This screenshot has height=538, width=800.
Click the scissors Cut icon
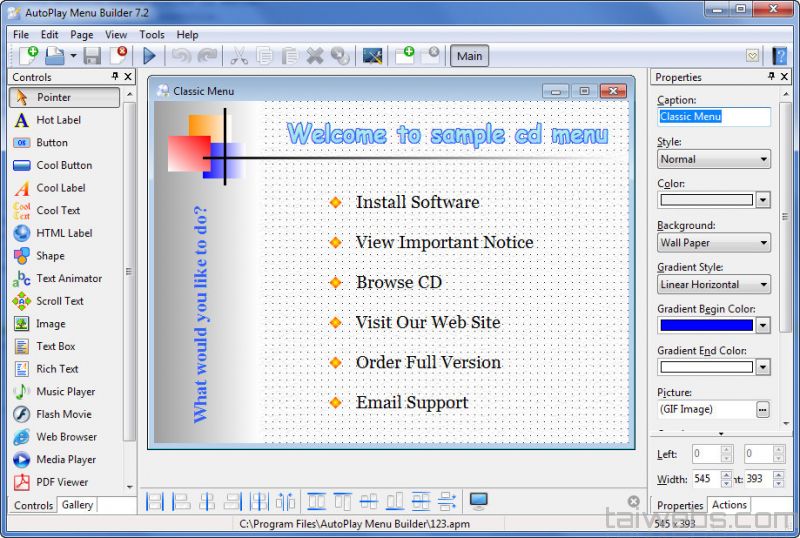click(x=239, y=56)
